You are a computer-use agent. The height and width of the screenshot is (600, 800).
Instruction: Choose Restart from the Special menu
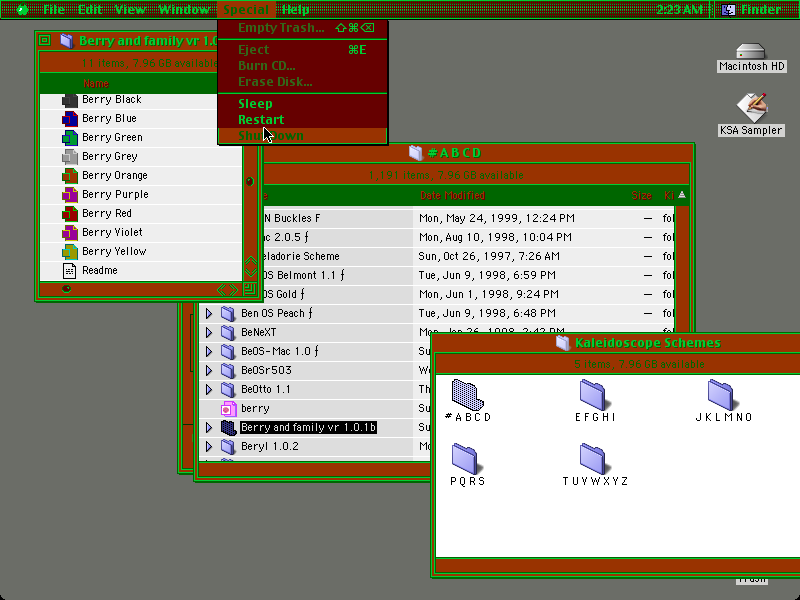(x=303, y=120)
